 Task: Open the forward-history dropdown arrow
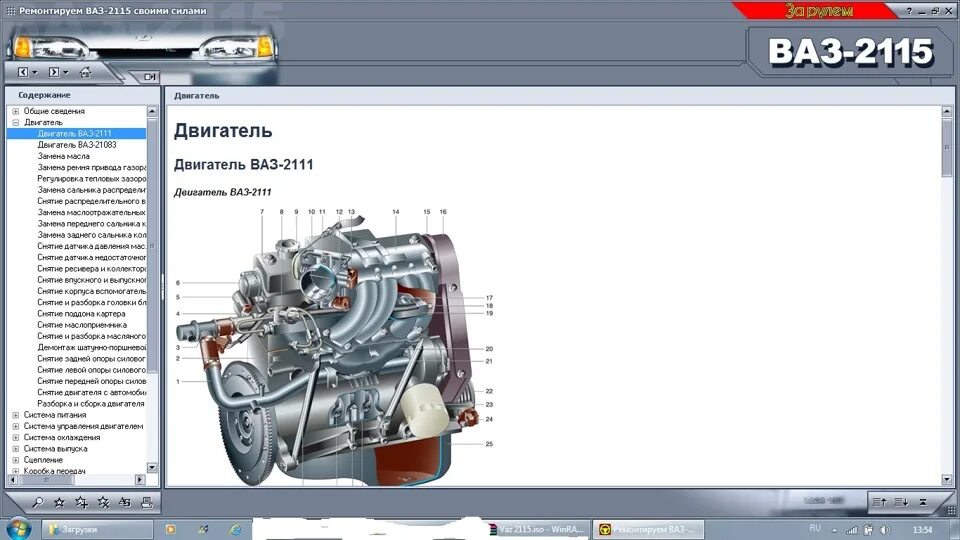click(66, 73)
